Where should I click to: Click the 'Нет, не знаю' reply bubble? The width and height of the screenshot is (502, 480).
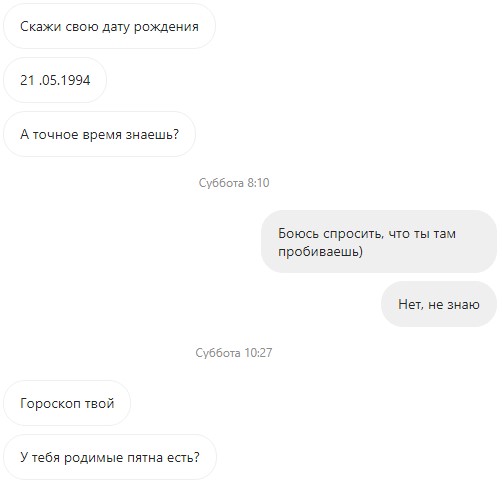click(439, 304)
